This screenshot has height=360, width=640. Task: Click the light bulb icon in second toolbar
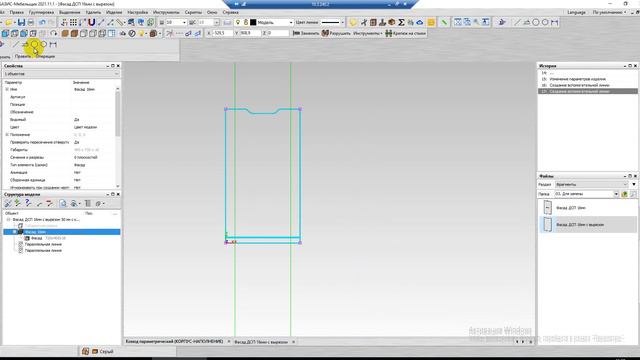point(142,33)
